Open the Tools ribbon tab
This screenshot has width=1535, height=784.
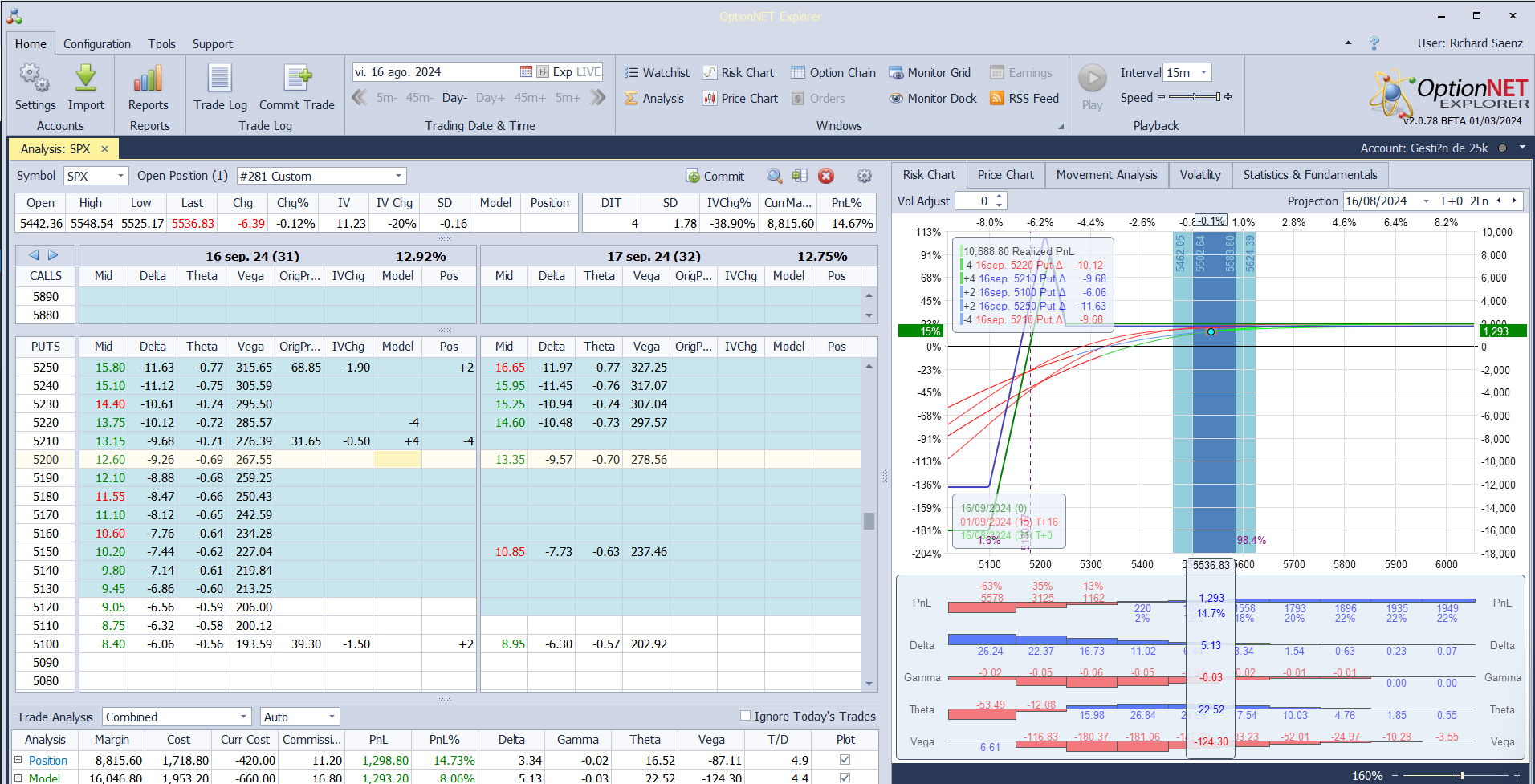pos(161,44)
